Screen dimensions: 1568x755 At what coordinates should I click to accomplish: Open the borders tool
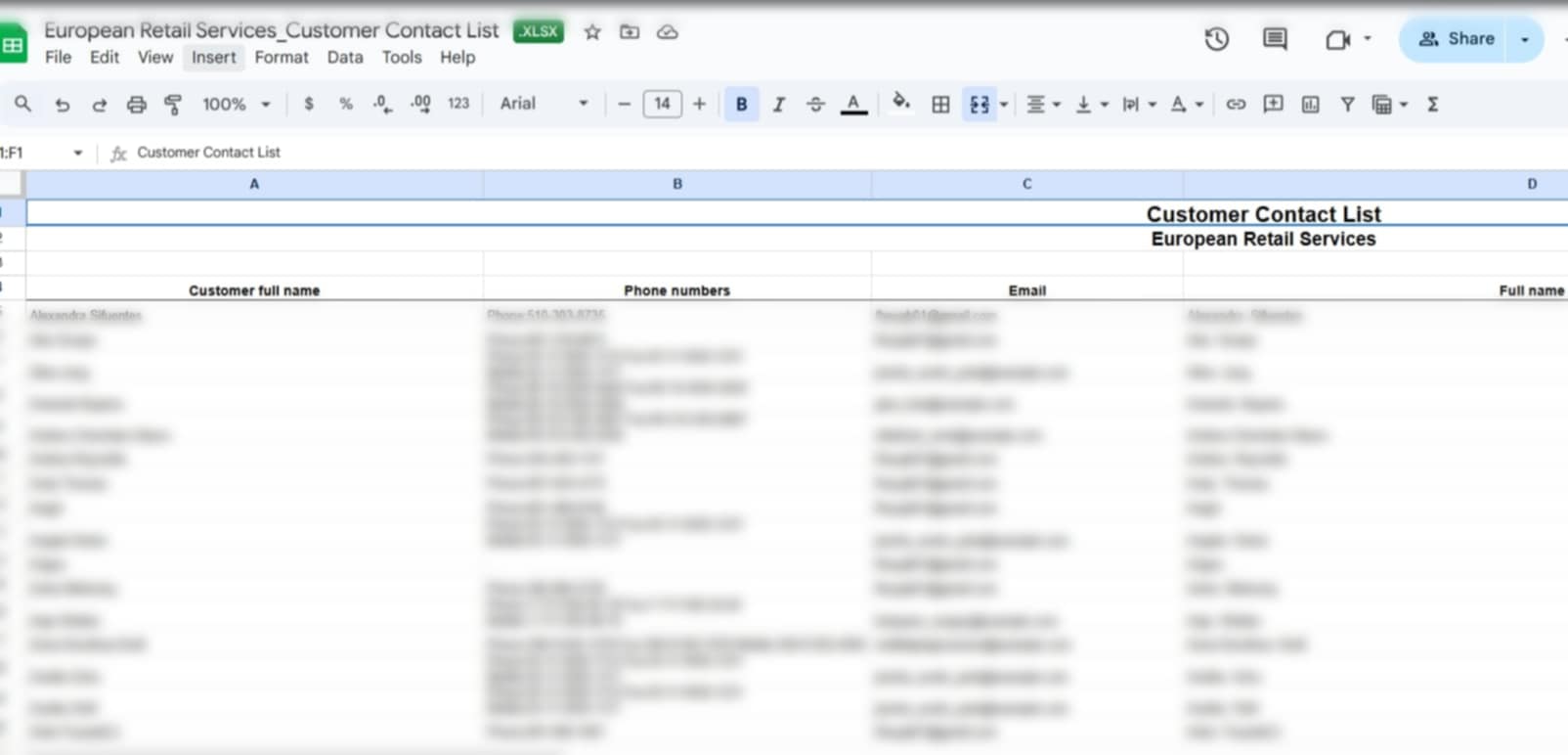[940, 104]
